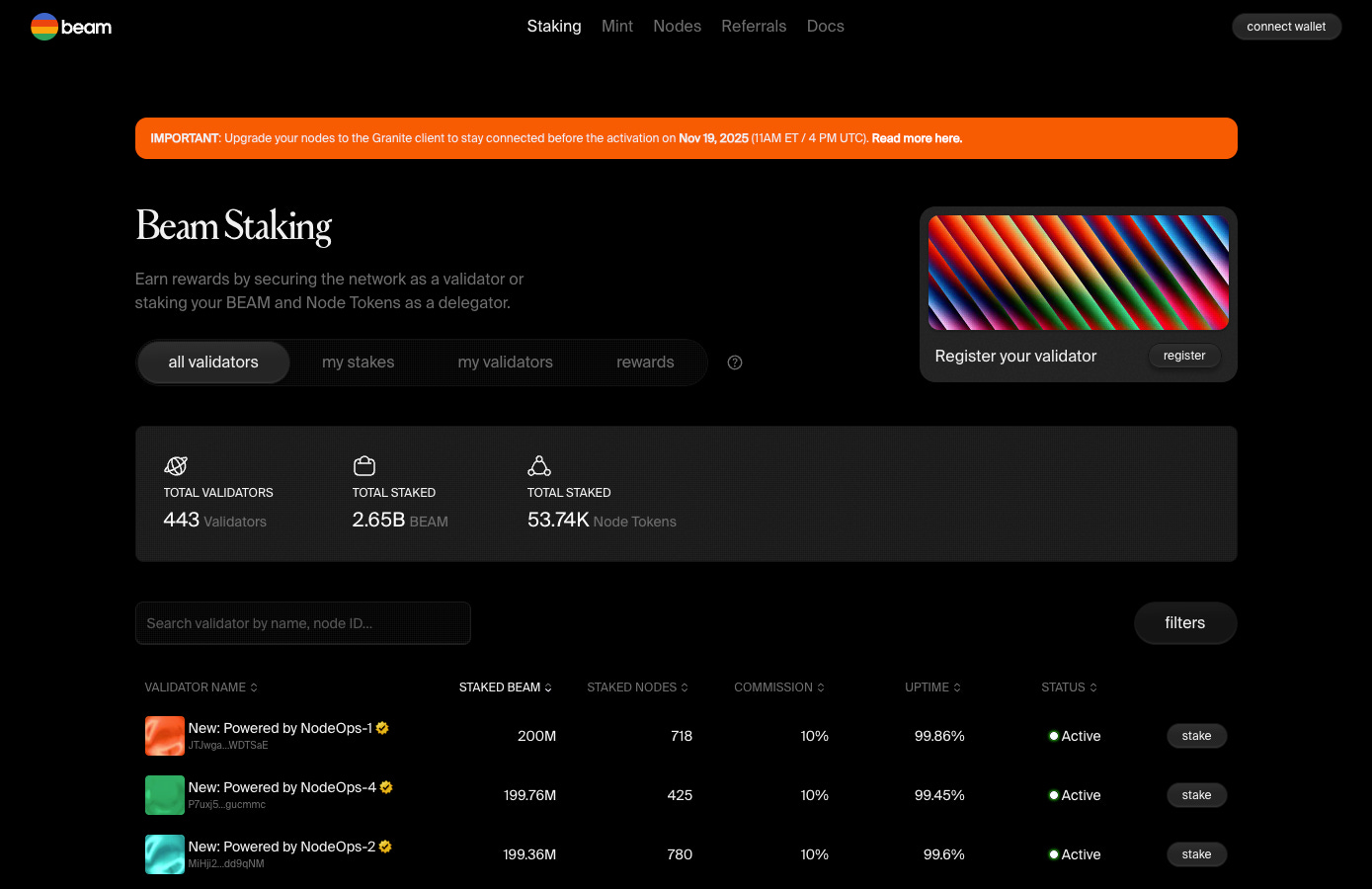
Task: Click the Total Staked Node Tokens icon
Action: point(539,466)
